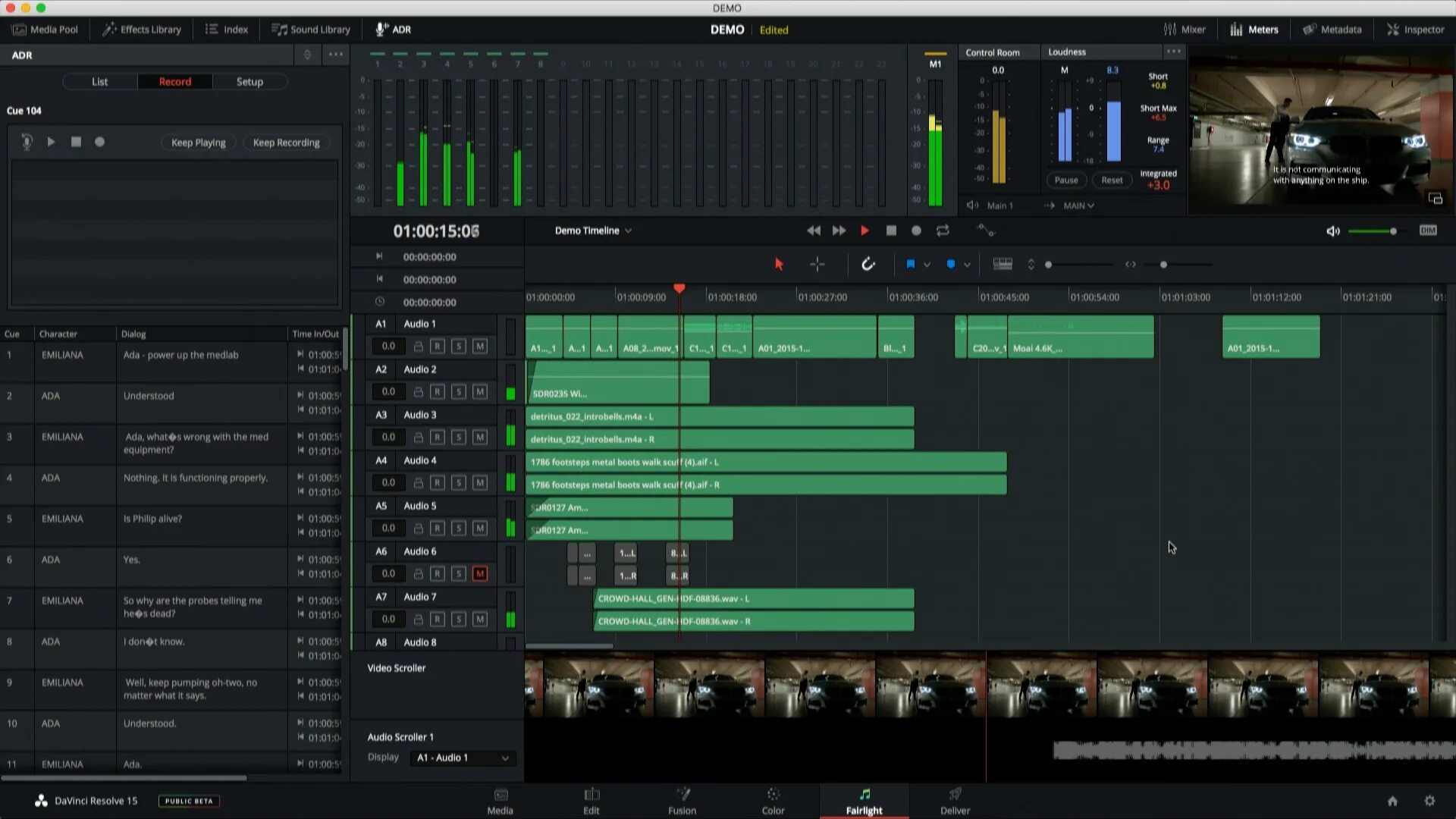Click the ADR rehearse microphone icon

tap(27, 142)
